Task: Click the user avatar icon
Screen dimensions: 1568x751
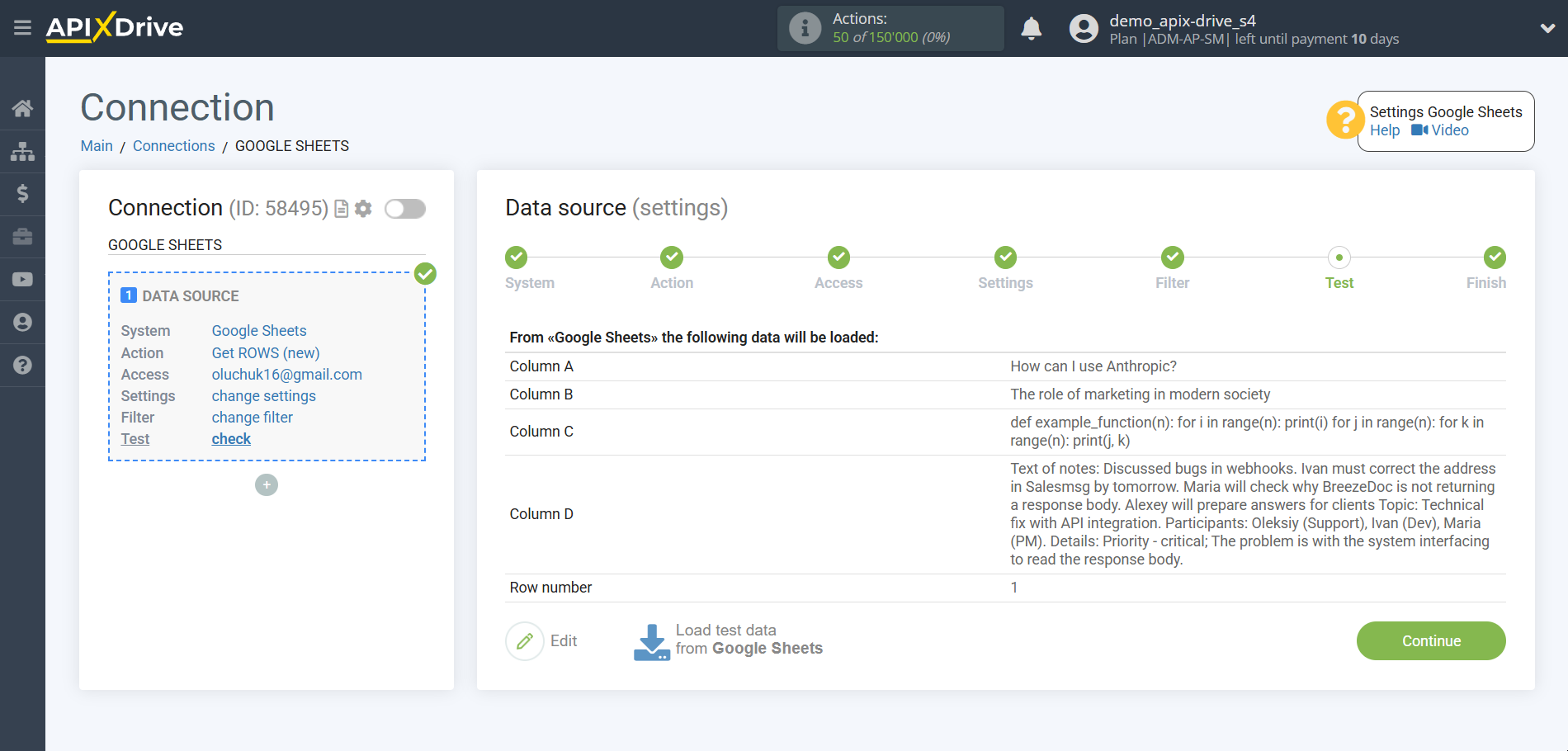Action: [1084, 28]
